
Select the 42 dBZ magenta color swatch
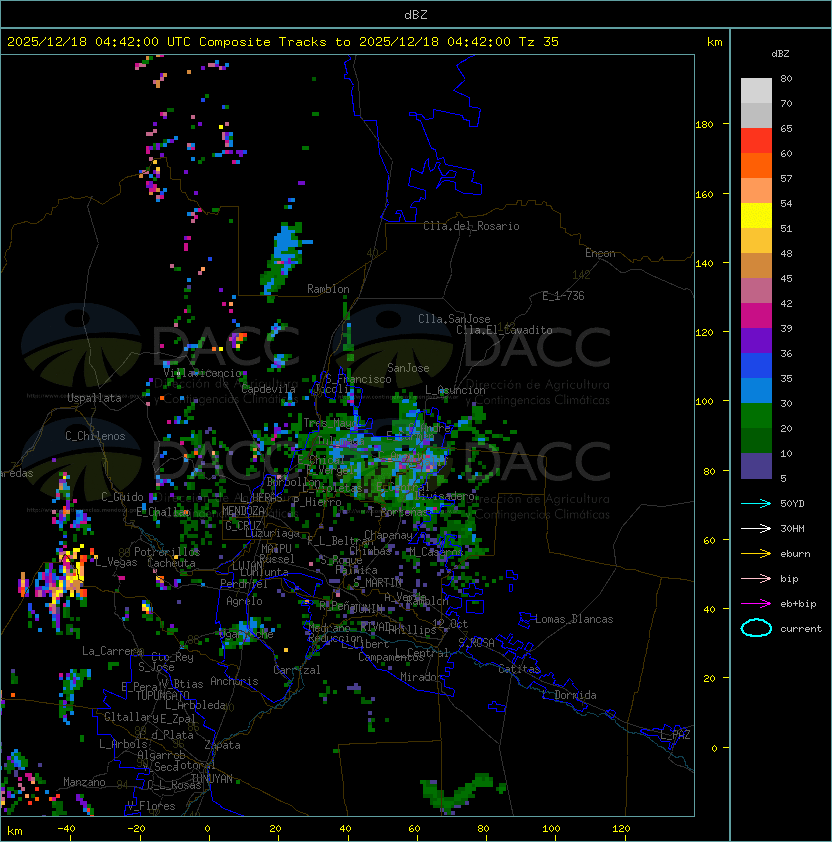(756, 315)
